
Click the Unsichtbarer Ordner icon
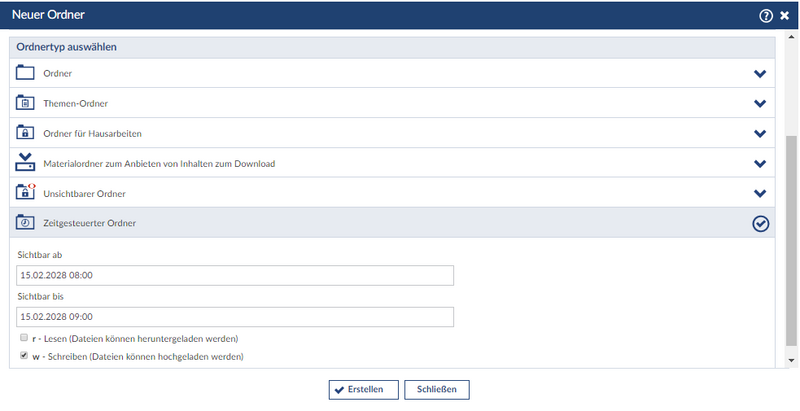click(x=25, y=192)
